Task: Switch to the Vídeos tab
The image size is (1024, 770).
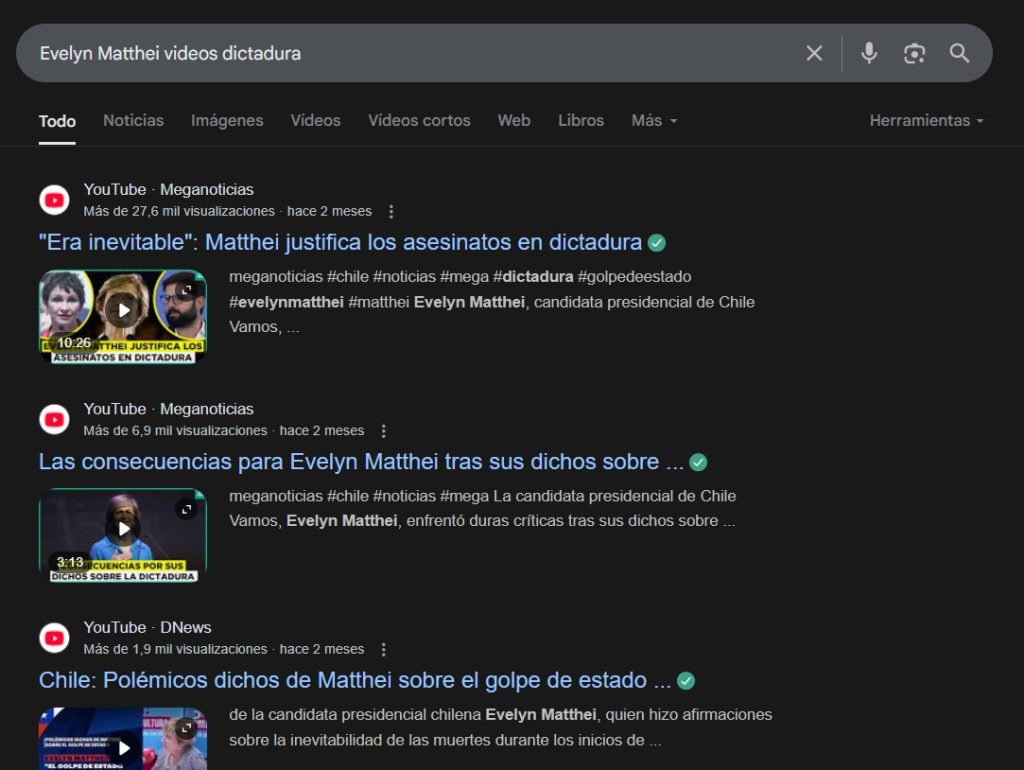Action: tap(315, 121)
